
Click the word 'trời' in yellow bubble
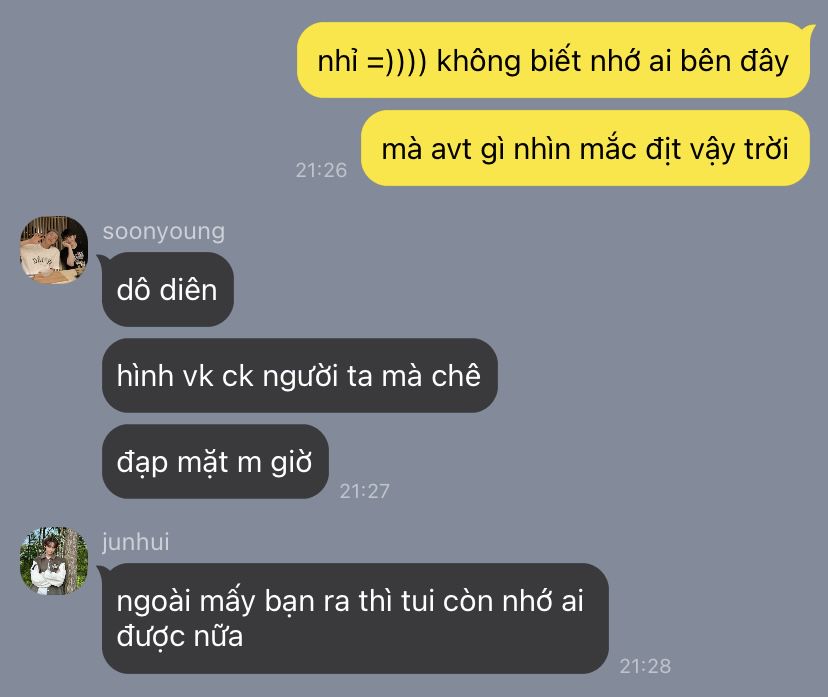point(767,148)
